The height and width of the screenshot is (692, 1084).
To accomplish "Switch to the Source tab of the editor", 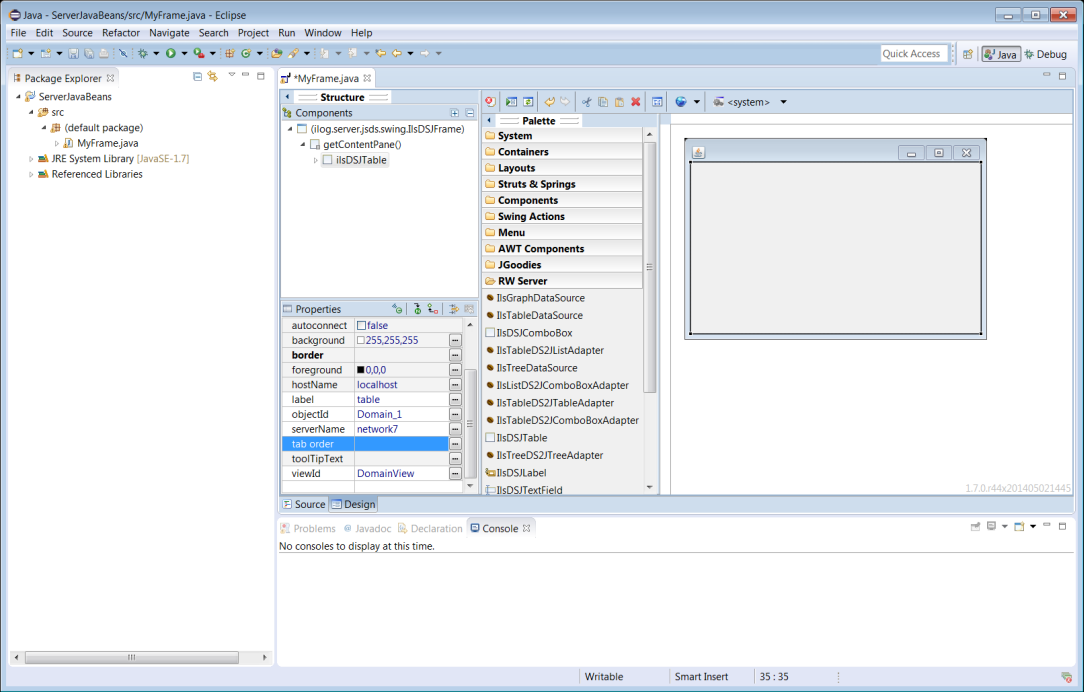I will (x=304, y=505).
